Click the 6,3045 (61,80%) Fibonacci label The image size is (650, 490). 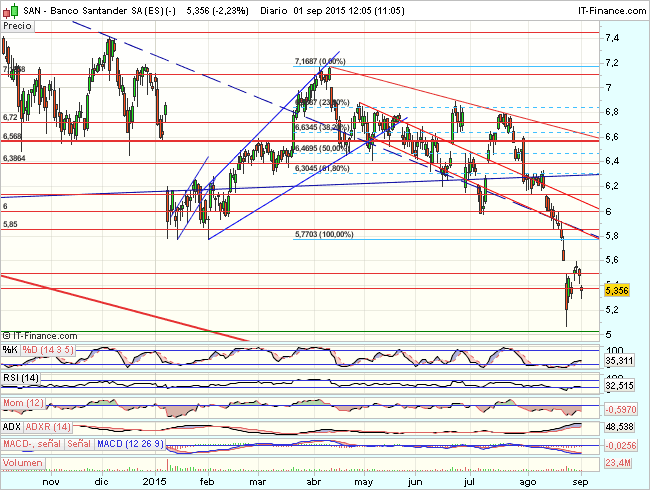click(322, 168)
